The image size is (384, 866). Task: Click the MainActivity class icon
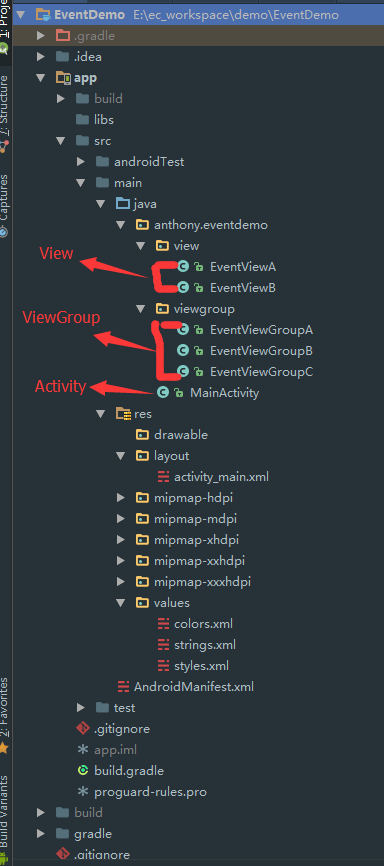point(163,393)
